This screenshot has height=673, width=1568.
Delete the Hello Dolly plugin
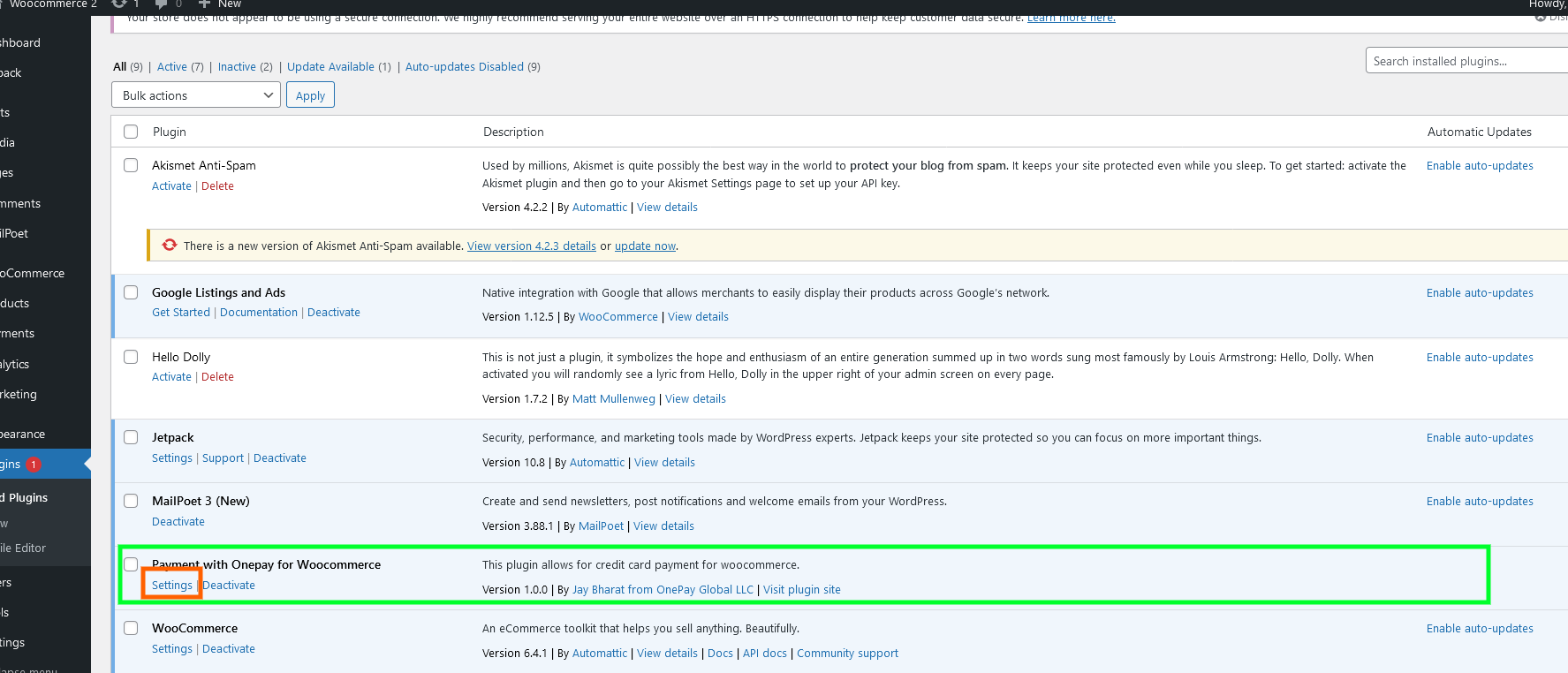pyautogui.click(x=217, y=377)
